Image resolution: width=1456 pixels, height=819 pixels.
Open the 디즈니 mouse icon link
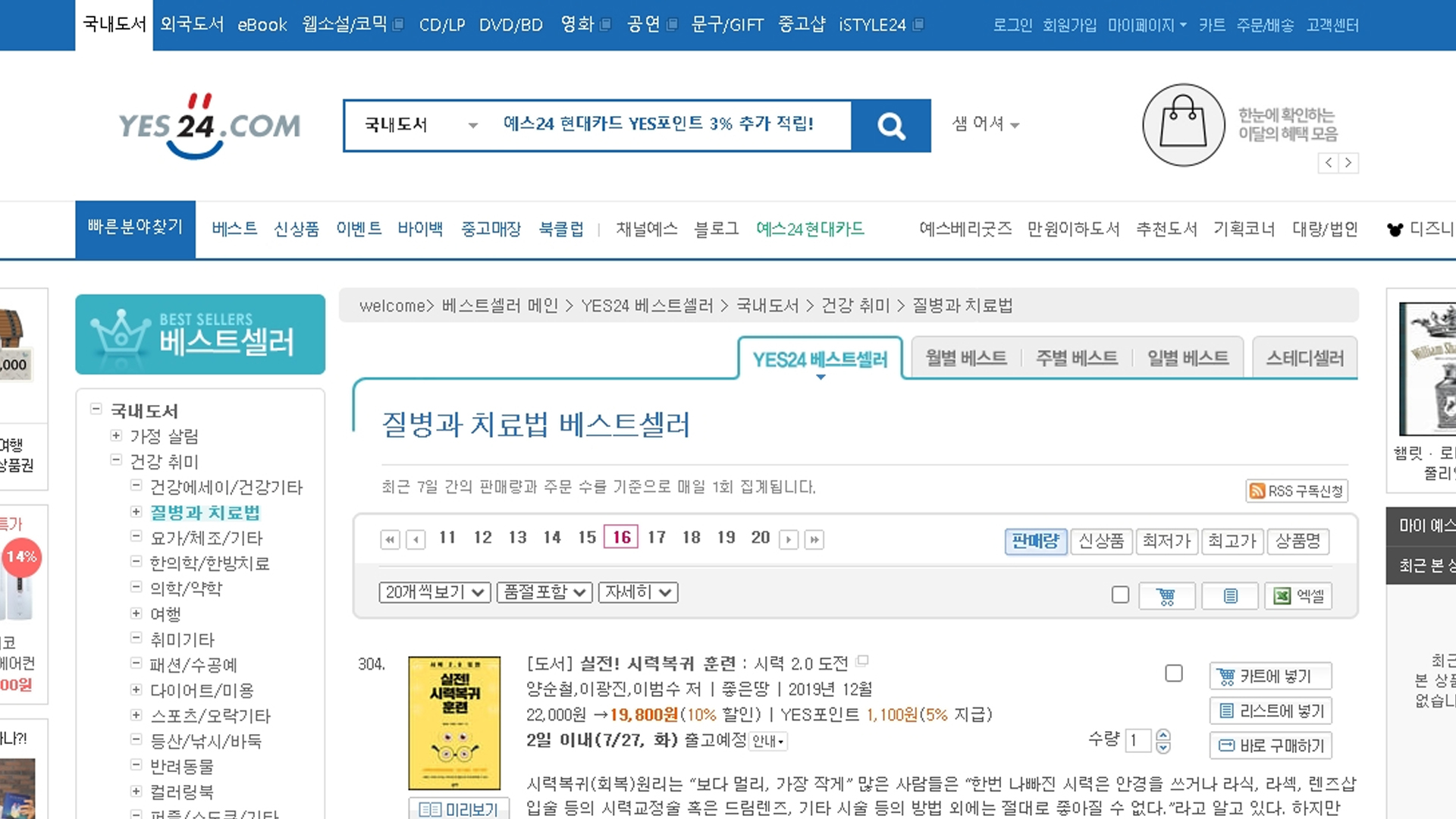[1395, 229]
